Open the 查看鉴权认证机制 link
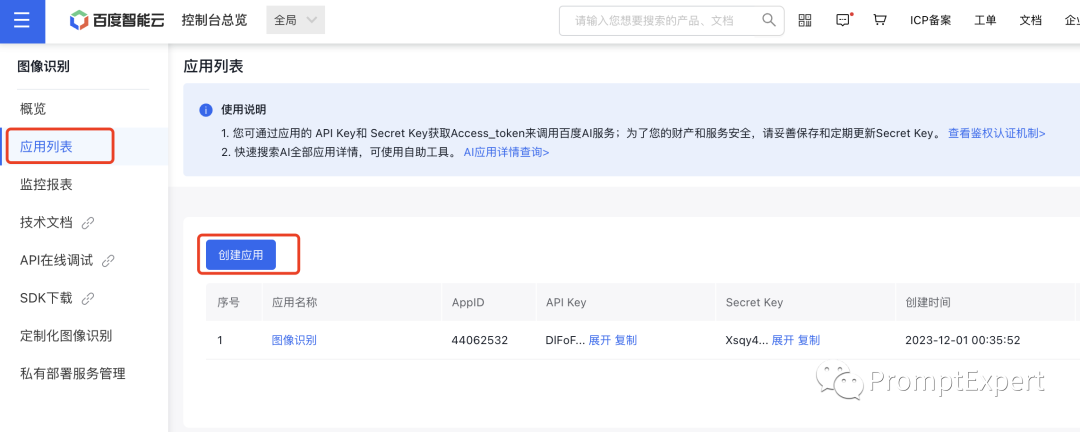This screenshot has width=1080, height=432. point(996,133)
